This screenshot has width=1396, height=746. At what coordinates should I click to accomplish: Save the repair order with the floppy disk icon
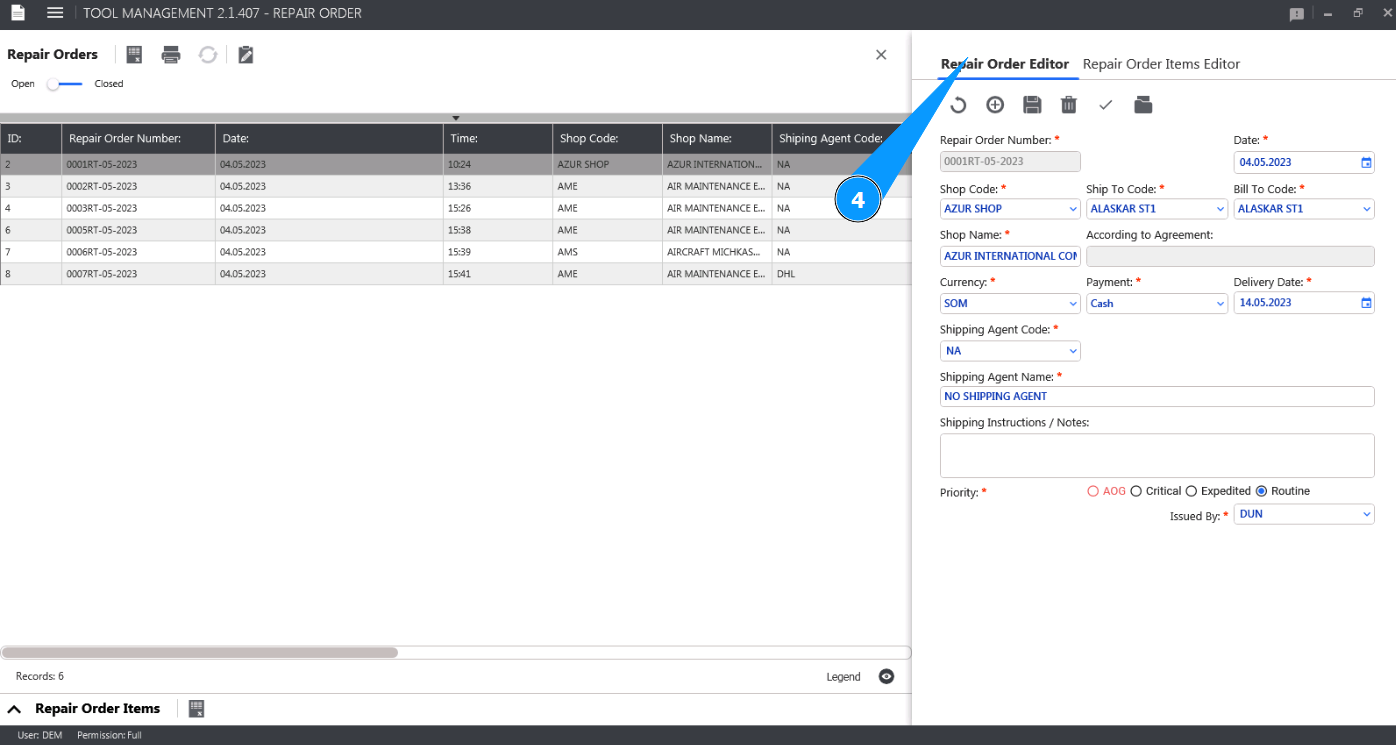click(x=1032, y=105)
